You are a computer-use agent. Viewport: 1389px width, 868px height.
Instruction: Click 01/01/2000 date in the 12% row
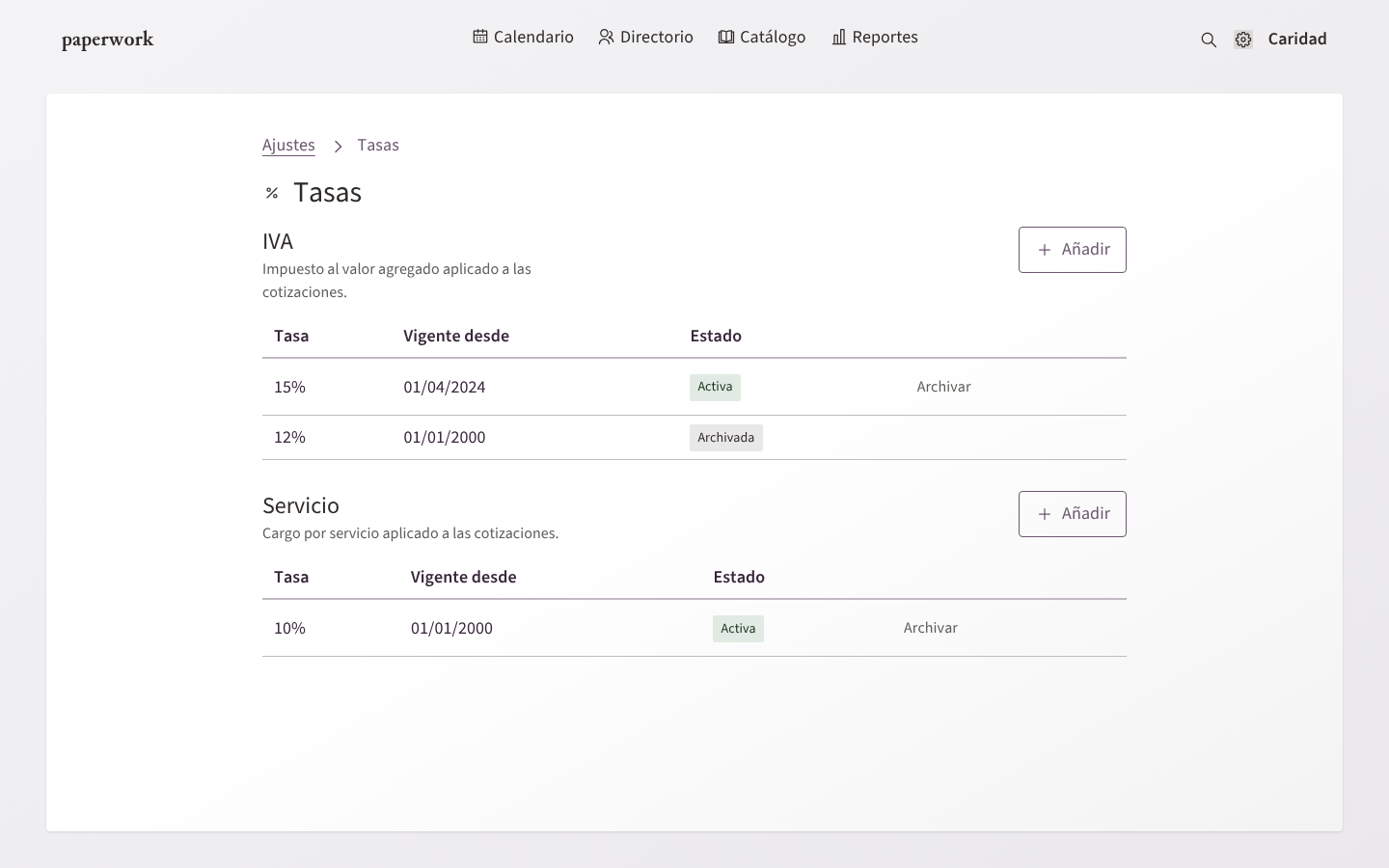445,437
